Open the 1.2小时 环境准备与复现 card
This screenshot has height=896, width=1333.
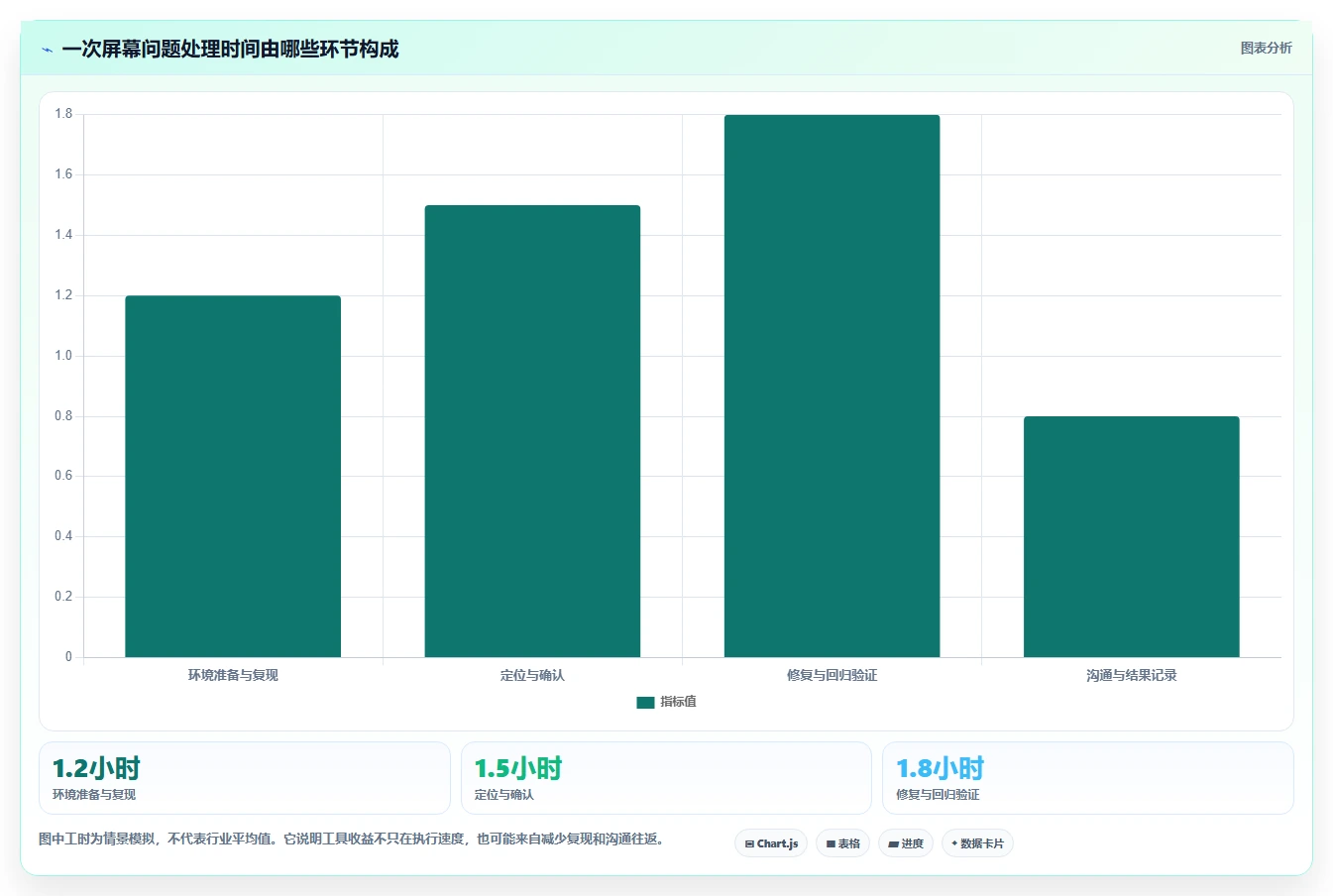244,778
